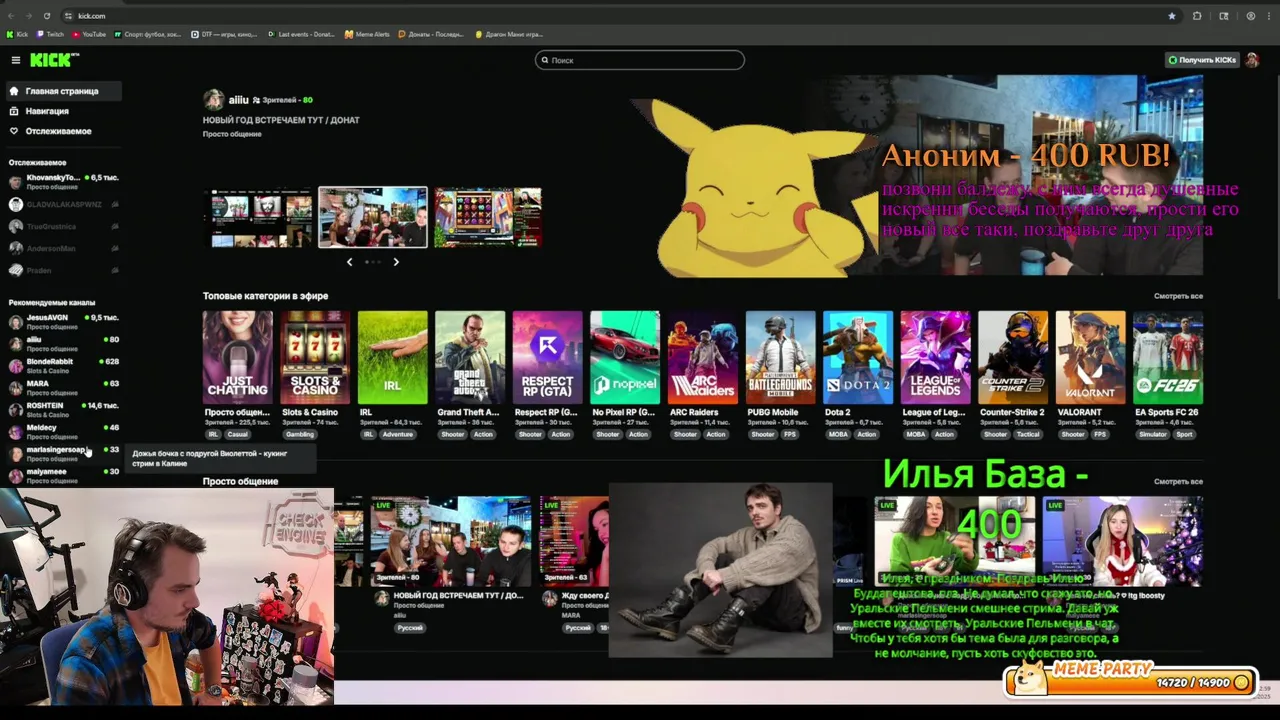Open BlondeRabbit recommended channel

point(64,365)
